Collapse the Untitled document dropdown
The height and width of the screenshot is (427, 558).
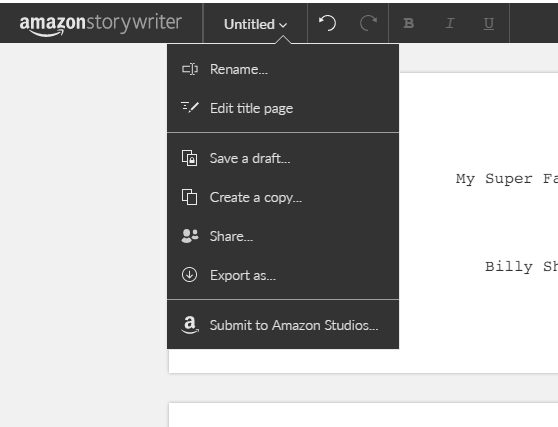click(x=255, y=24)
